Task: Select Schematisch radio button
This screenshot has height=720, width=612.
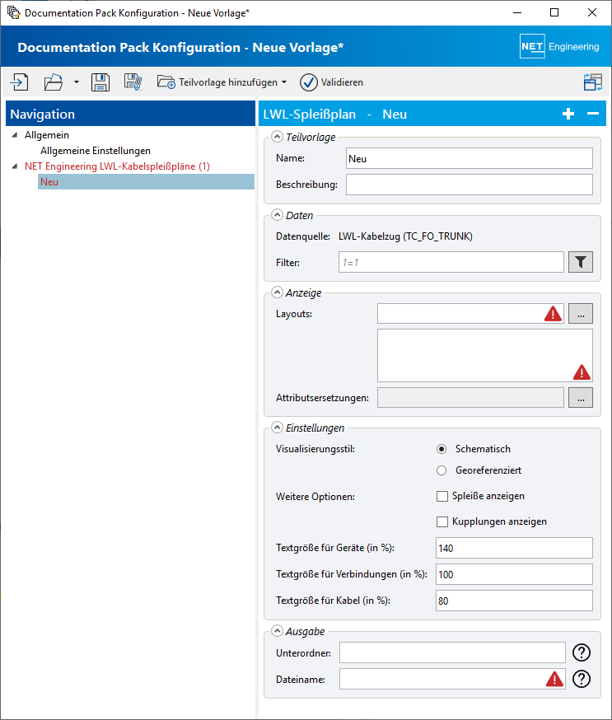Action: (x=442, y=449)
